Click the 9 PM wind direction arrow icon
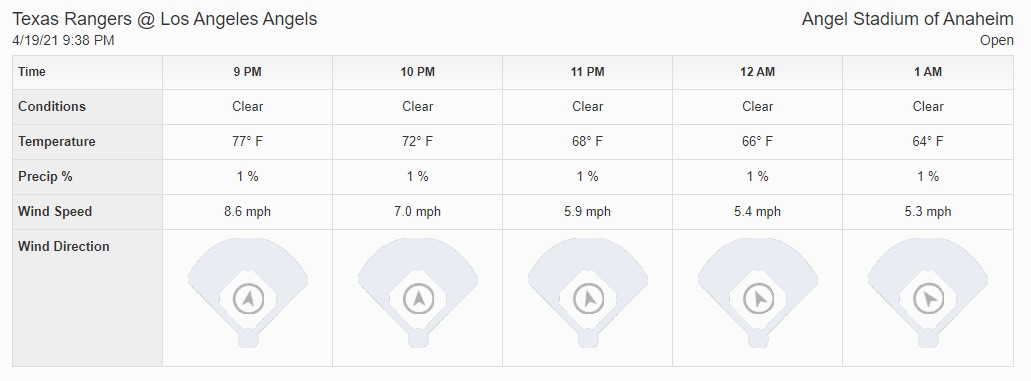 pyautogui.click(x=248, y=299)
